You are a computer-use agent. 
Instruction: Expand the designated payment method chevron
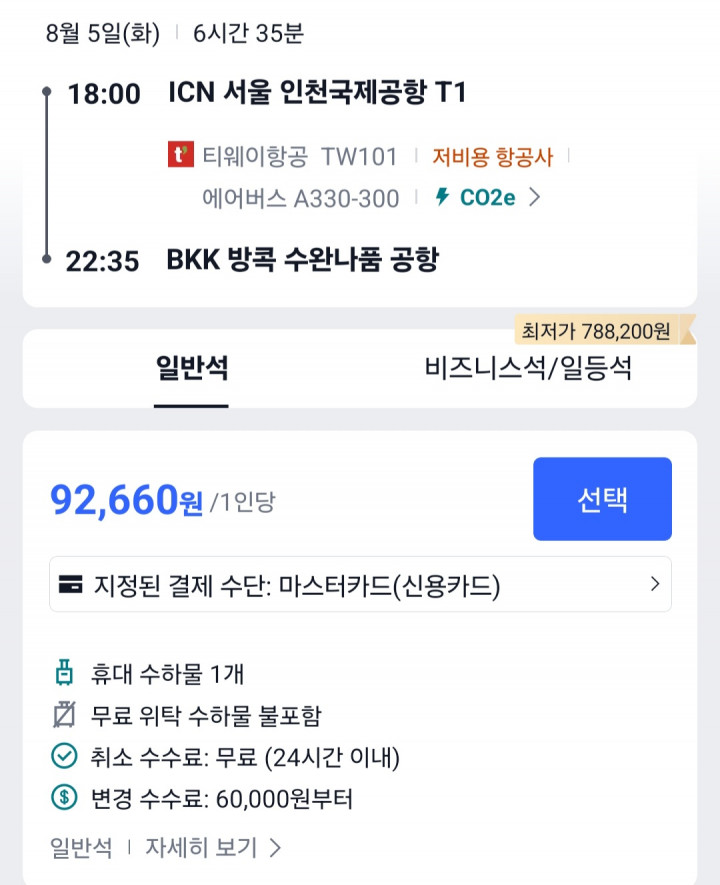[x=655, y=584]
